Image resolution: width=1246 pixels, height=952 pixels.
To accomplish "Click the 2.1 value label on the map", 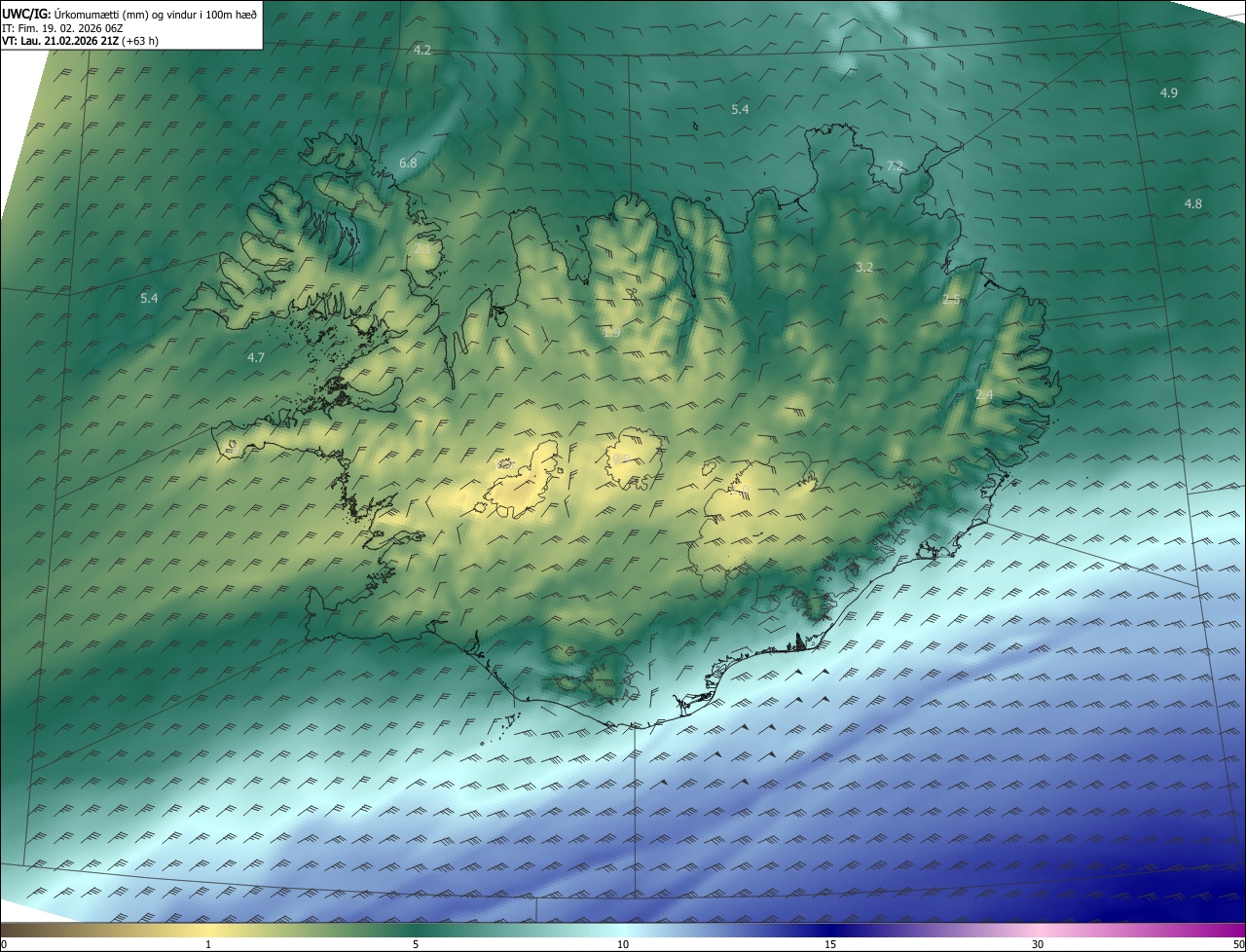I will click(x=422, y=248).
